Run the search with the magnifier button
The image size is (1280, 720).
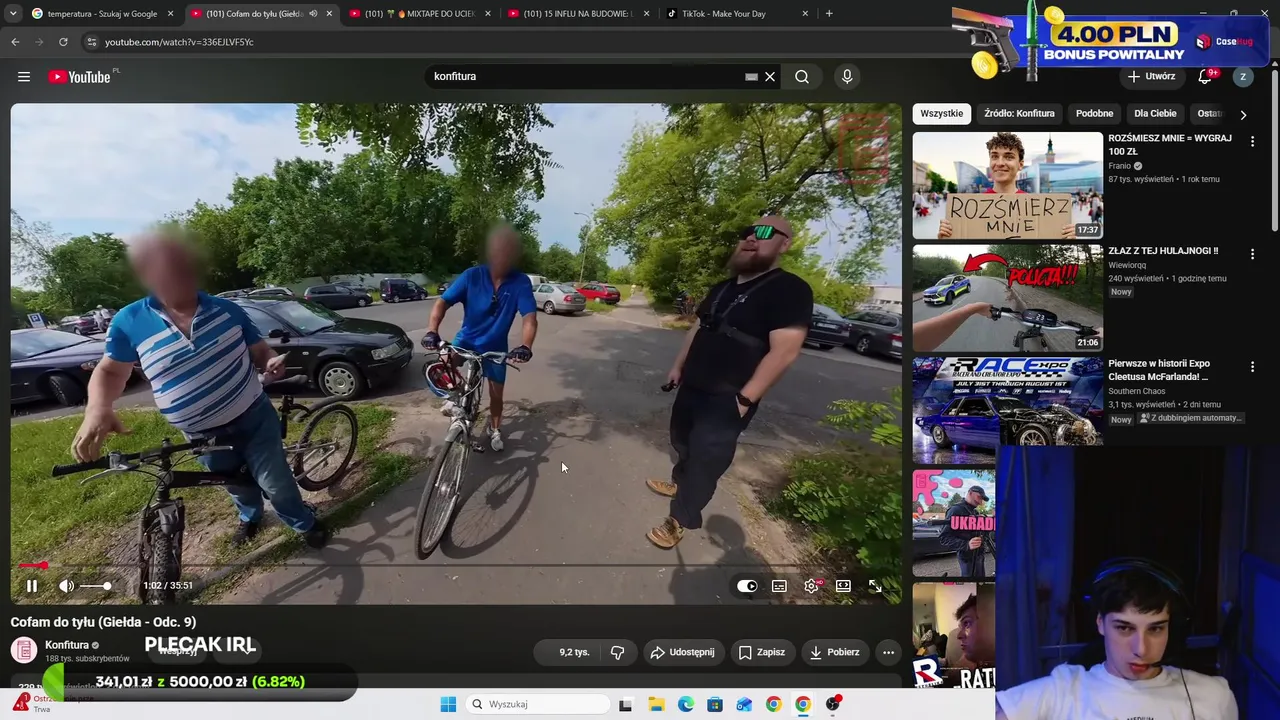click(x=802, y=76)
